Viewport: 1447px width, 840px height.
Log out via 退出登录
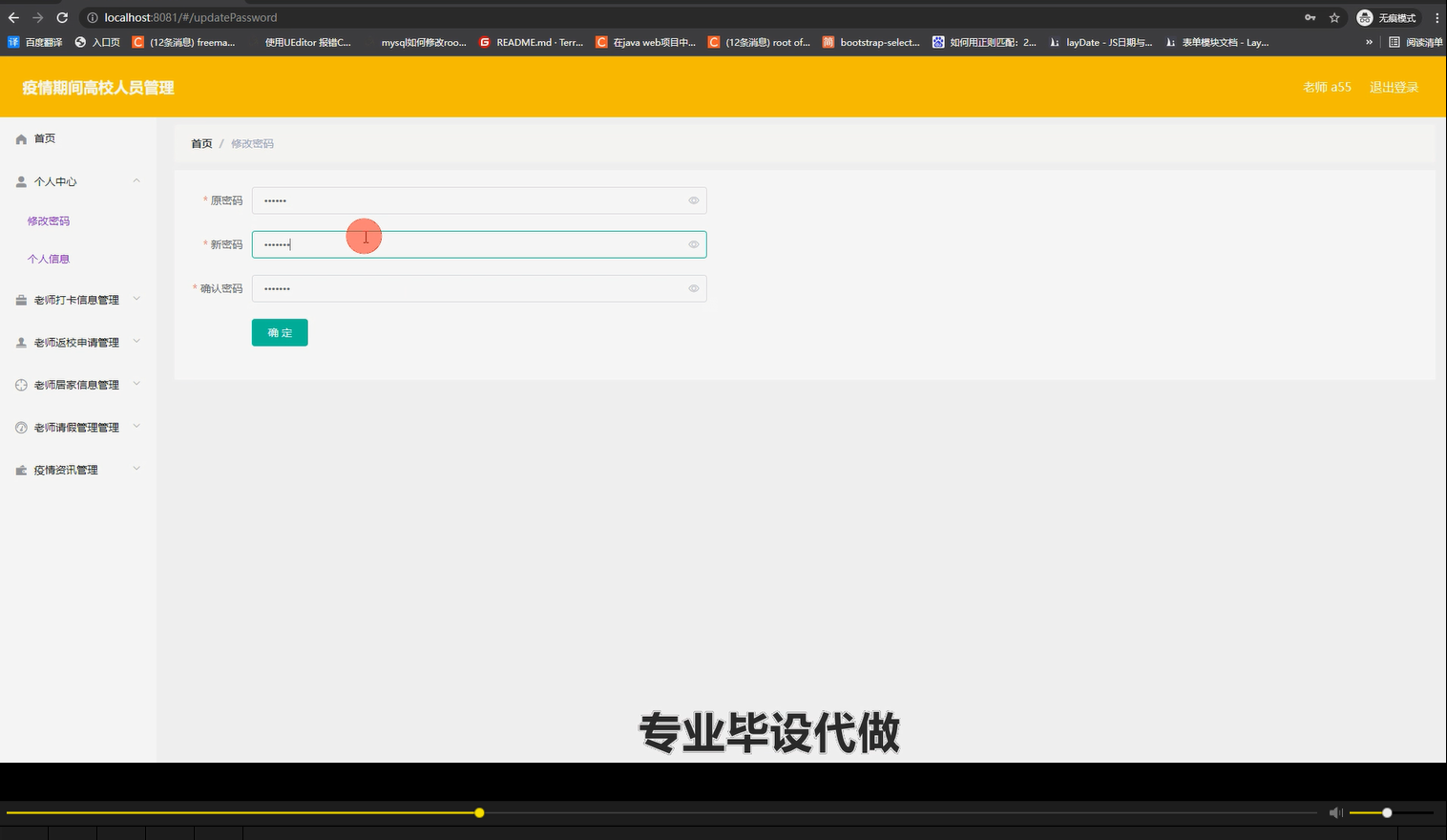tap(1395, 87)
